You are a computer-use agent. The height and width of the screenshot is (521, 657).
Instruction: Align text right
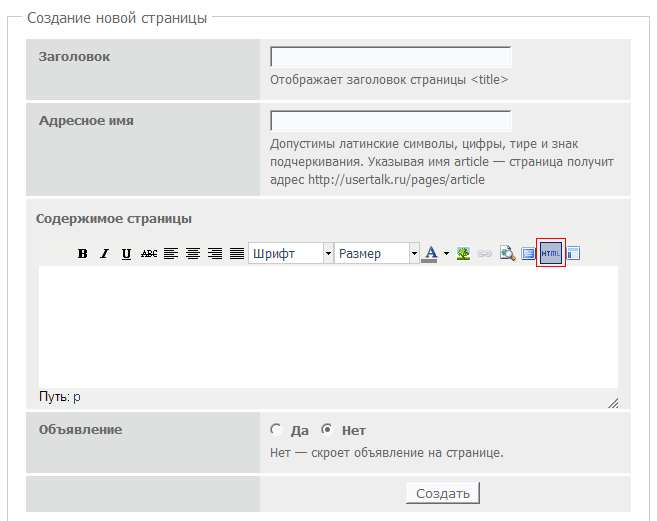[x=215, y=254]
